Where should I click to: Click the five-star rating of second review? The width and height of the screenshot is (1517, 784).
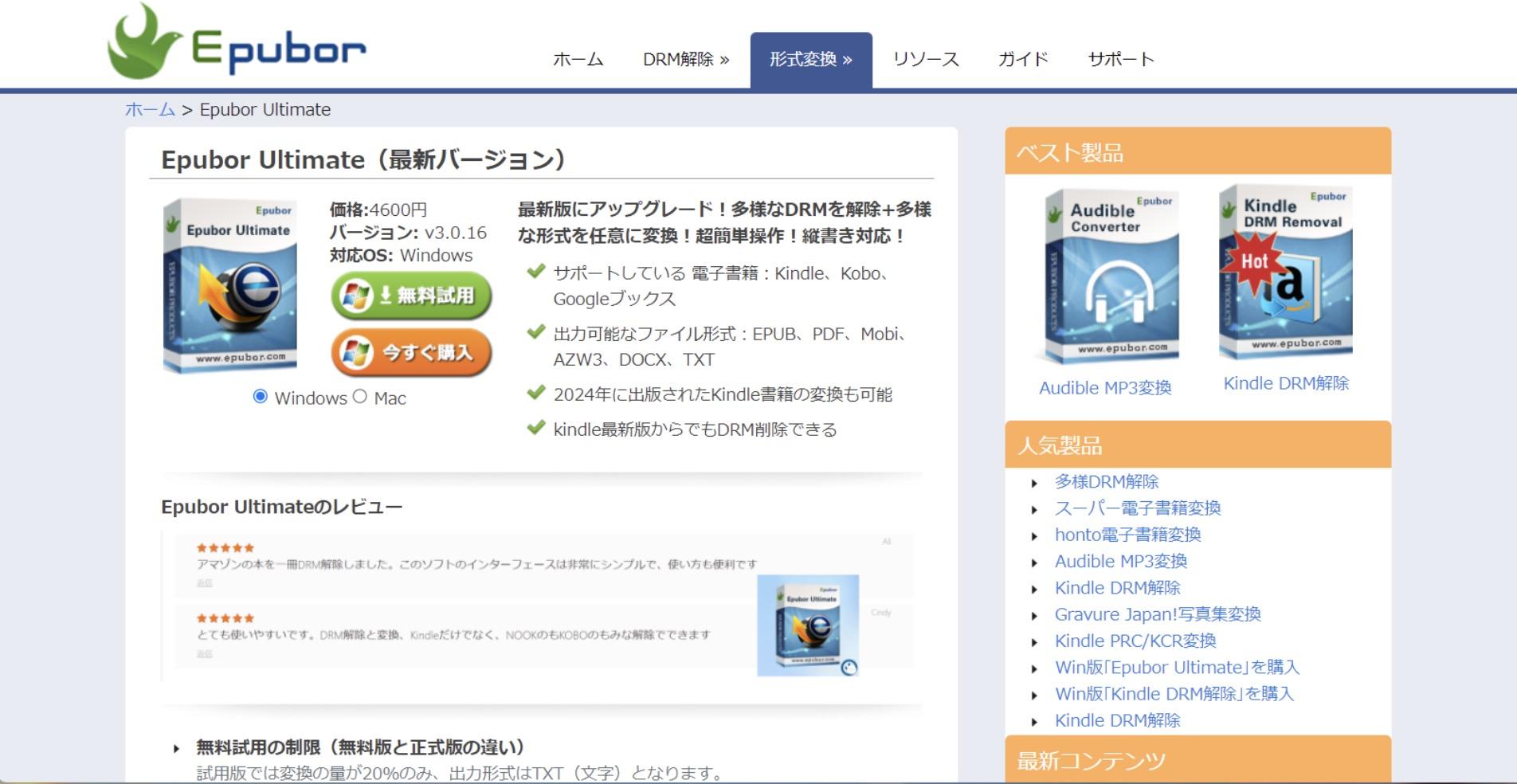click(x=225, y=618)
